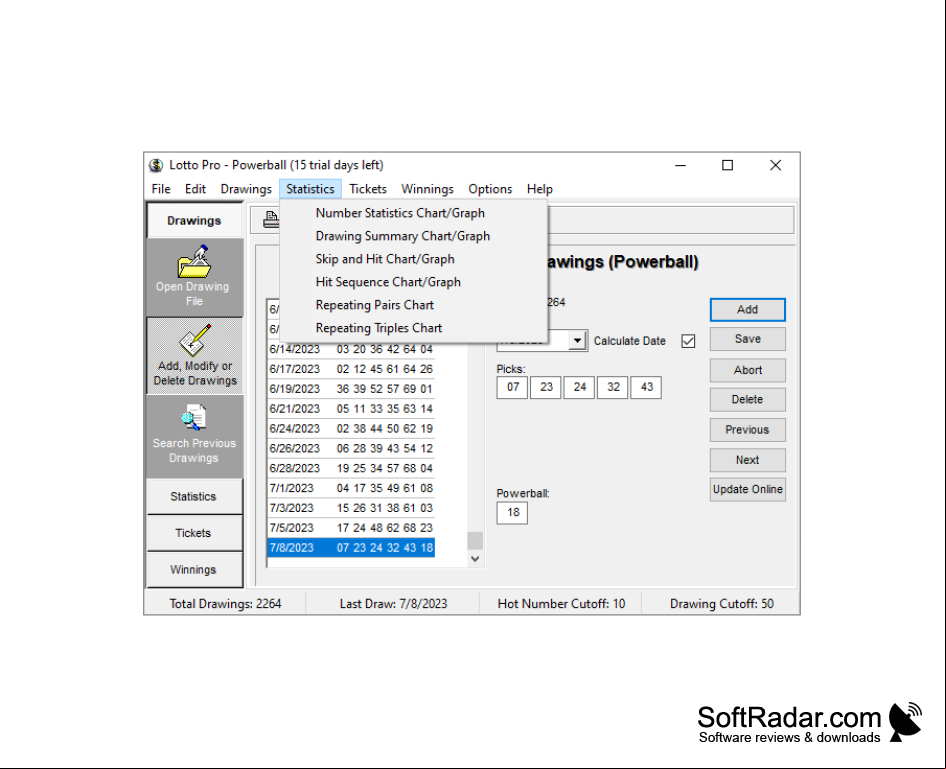Click the first Picks field containing 07

(x=513, y=387)
